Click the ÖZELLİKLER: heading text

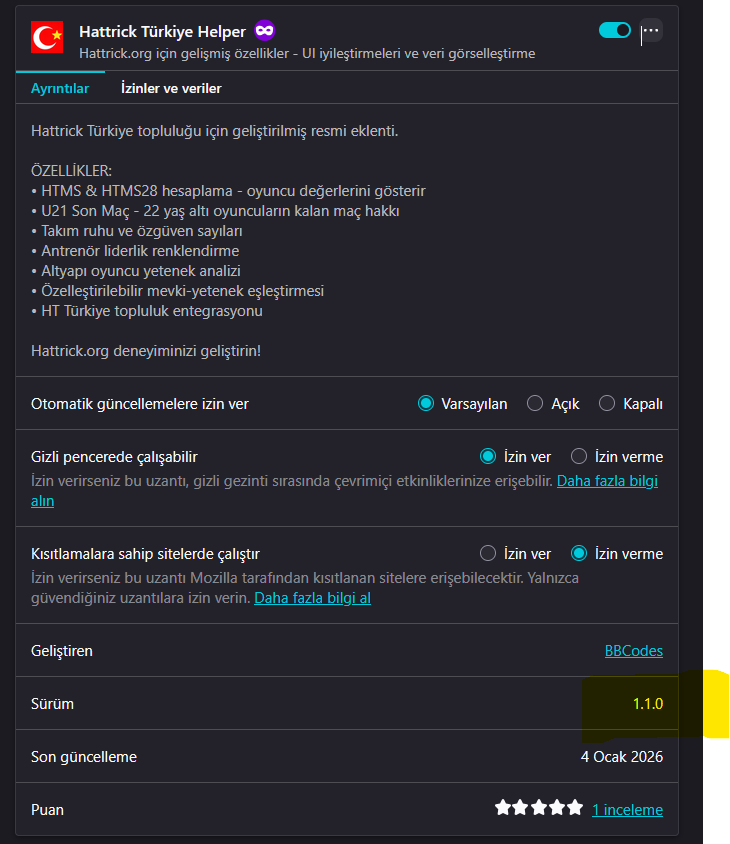pyautogui.click(x=71, y=171)
